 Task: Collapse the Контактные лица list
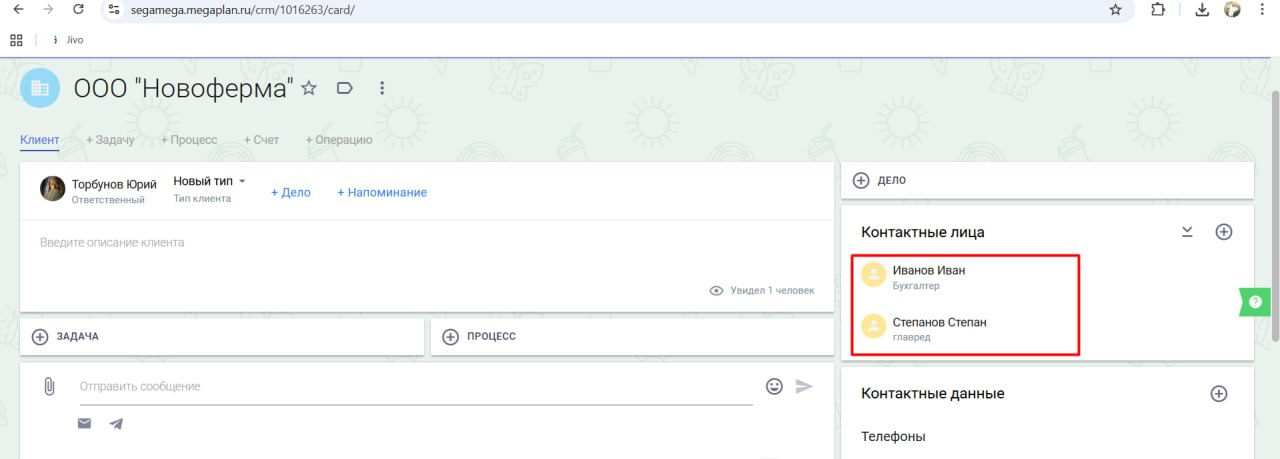pyautogui.click(x=1187, y=232)
